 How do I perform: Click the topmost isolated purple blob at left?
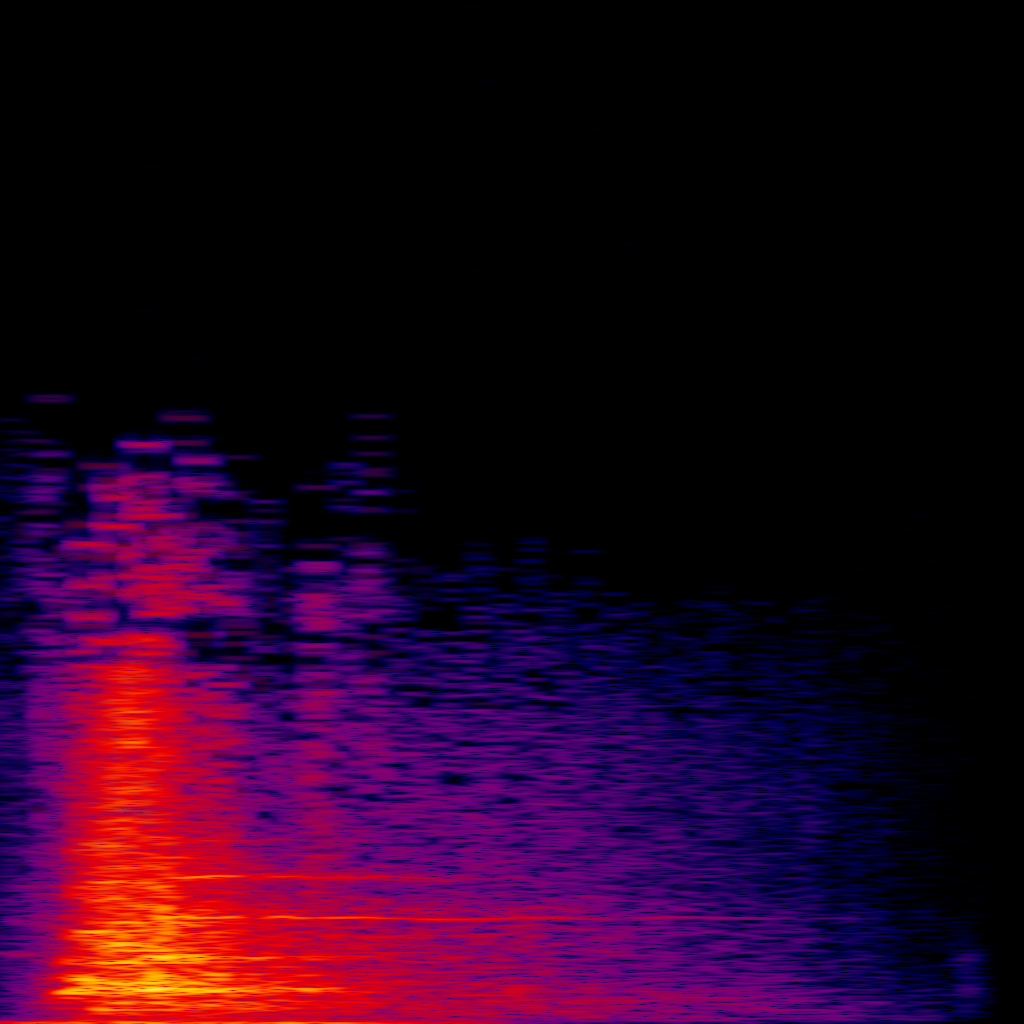coord(50,398)
